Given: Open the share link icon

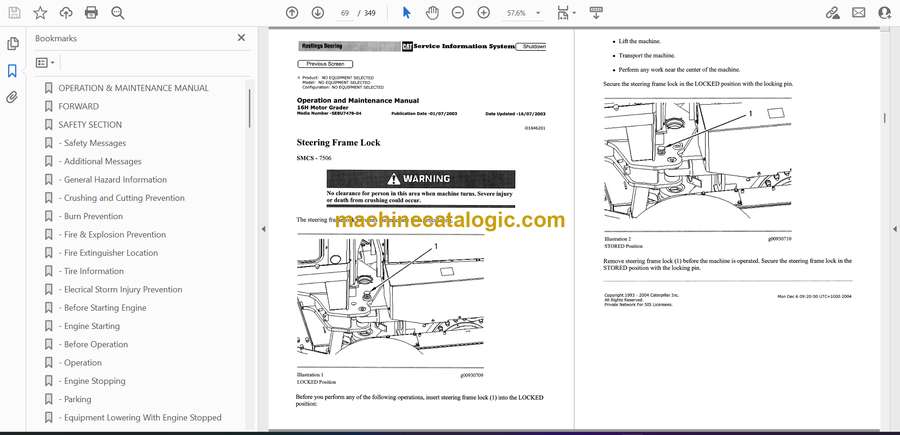Looking at the screenshot, I should [x=833, y=13].
